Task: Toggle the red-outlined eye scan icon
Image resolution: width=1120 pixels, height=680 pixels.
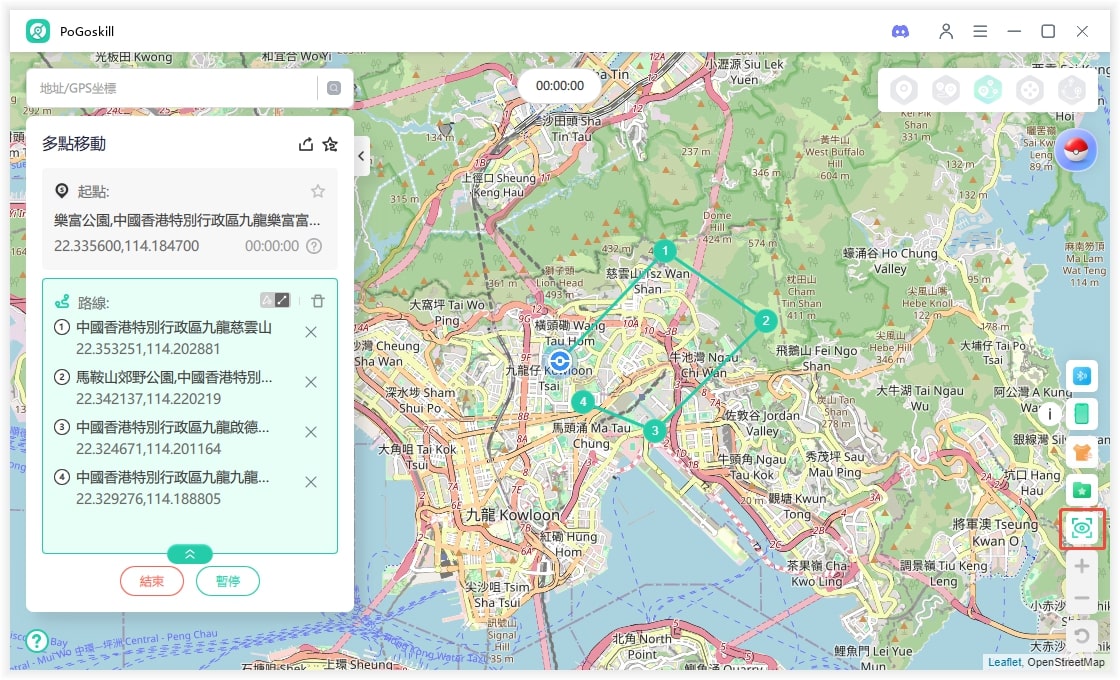Action: click(x=1081, y=528)
